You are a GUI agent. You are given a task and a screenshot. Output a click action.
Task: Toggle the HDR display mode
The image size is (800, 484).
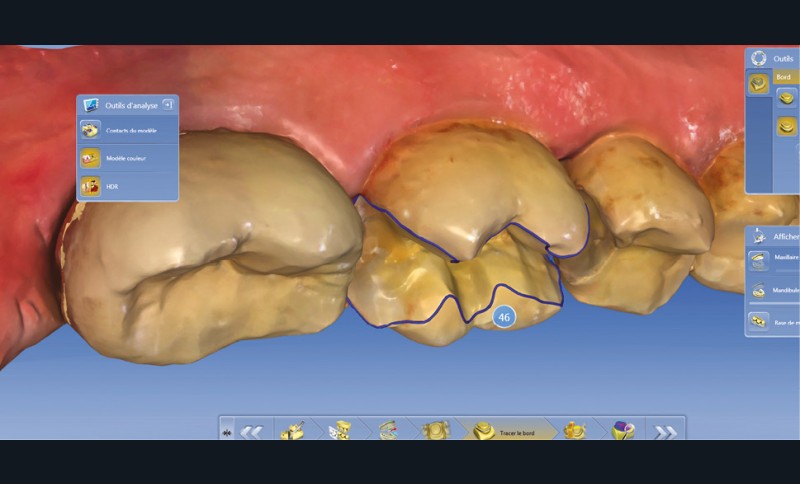click(x=91, y=186)
